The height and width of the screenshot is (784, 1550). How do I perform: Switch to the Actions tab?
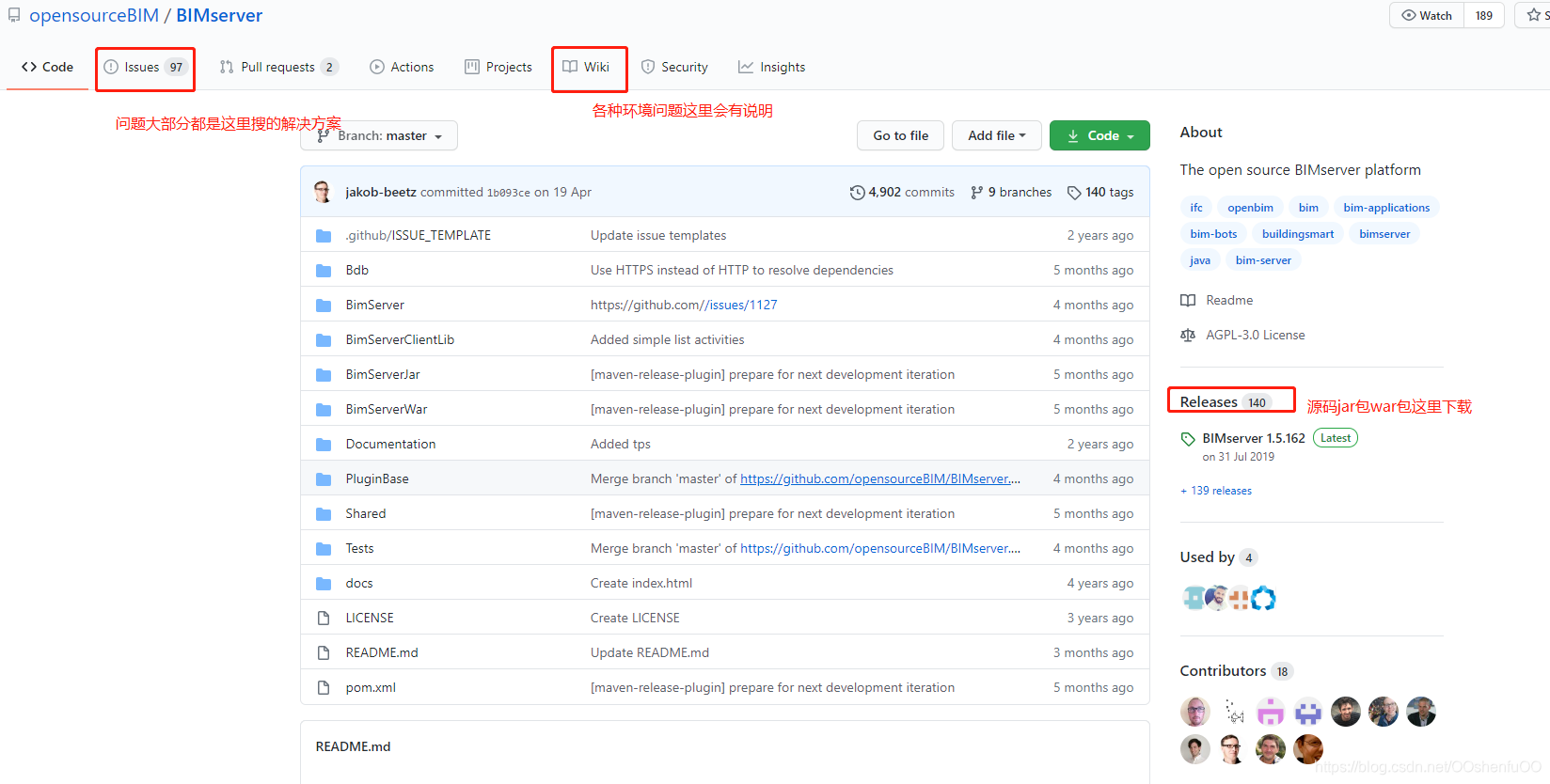pos(402,67)
